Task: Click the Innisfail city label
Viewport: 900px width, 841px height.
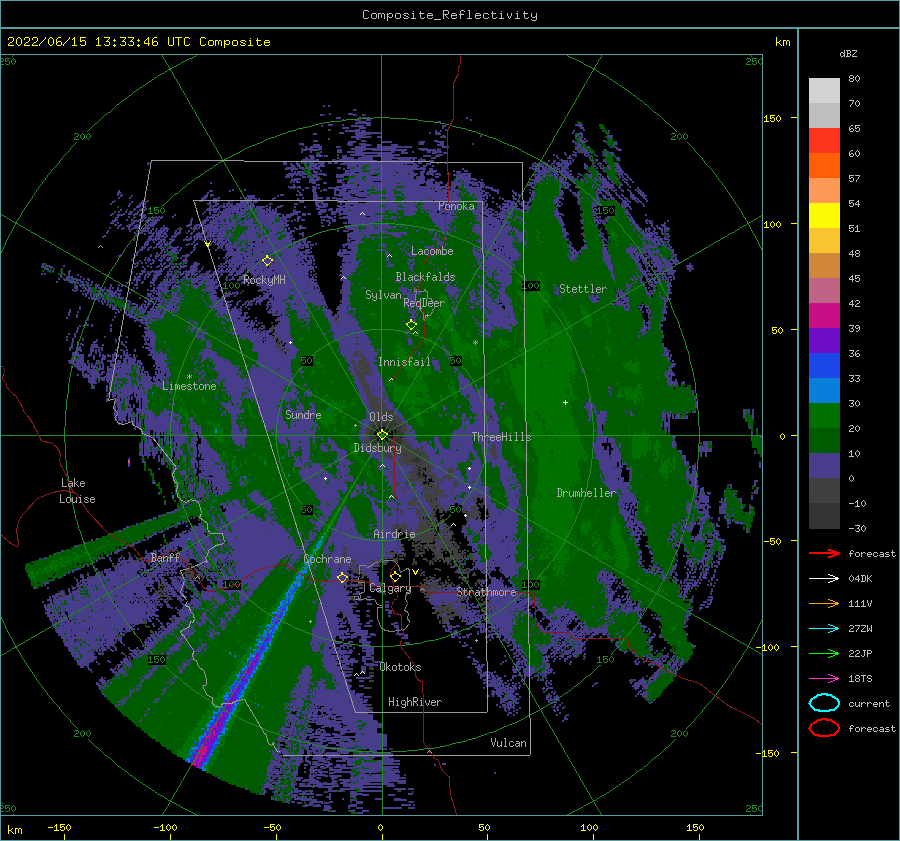Action: [x=404, y=362]
